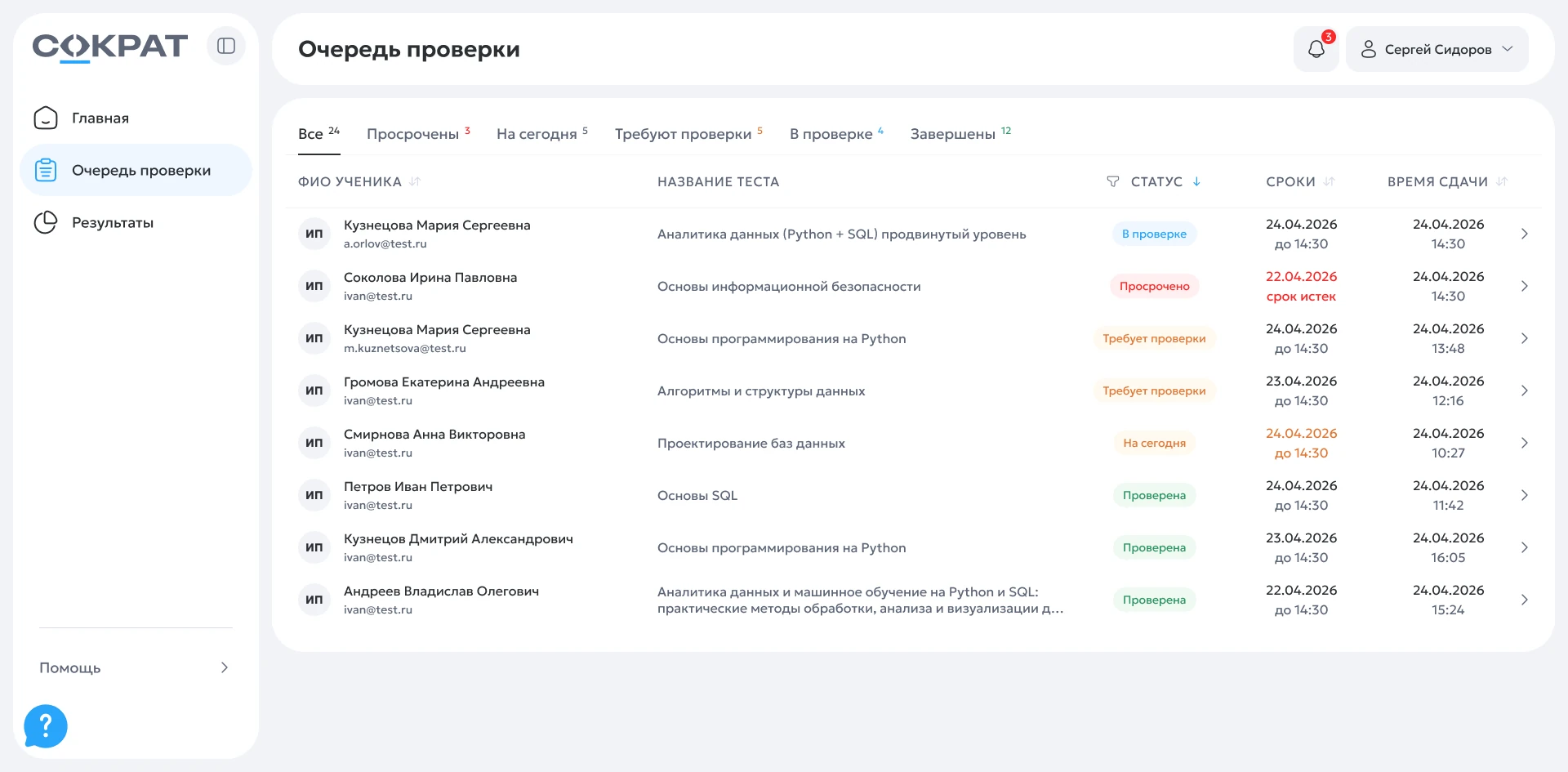Click avatar ИП for Громова Екатерина Андреевна
The image size is (1568, 772).
[x=314, y=390]
